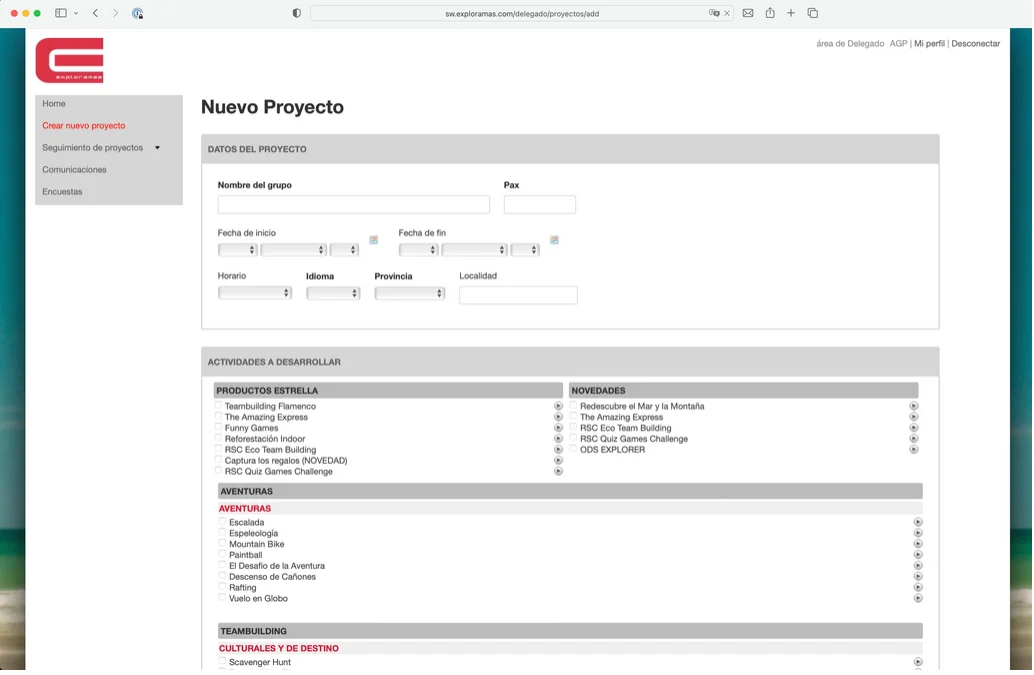The image size is (1034, 675).
Task: Click the Desconectar link
Action: click(x=975, y=44)
